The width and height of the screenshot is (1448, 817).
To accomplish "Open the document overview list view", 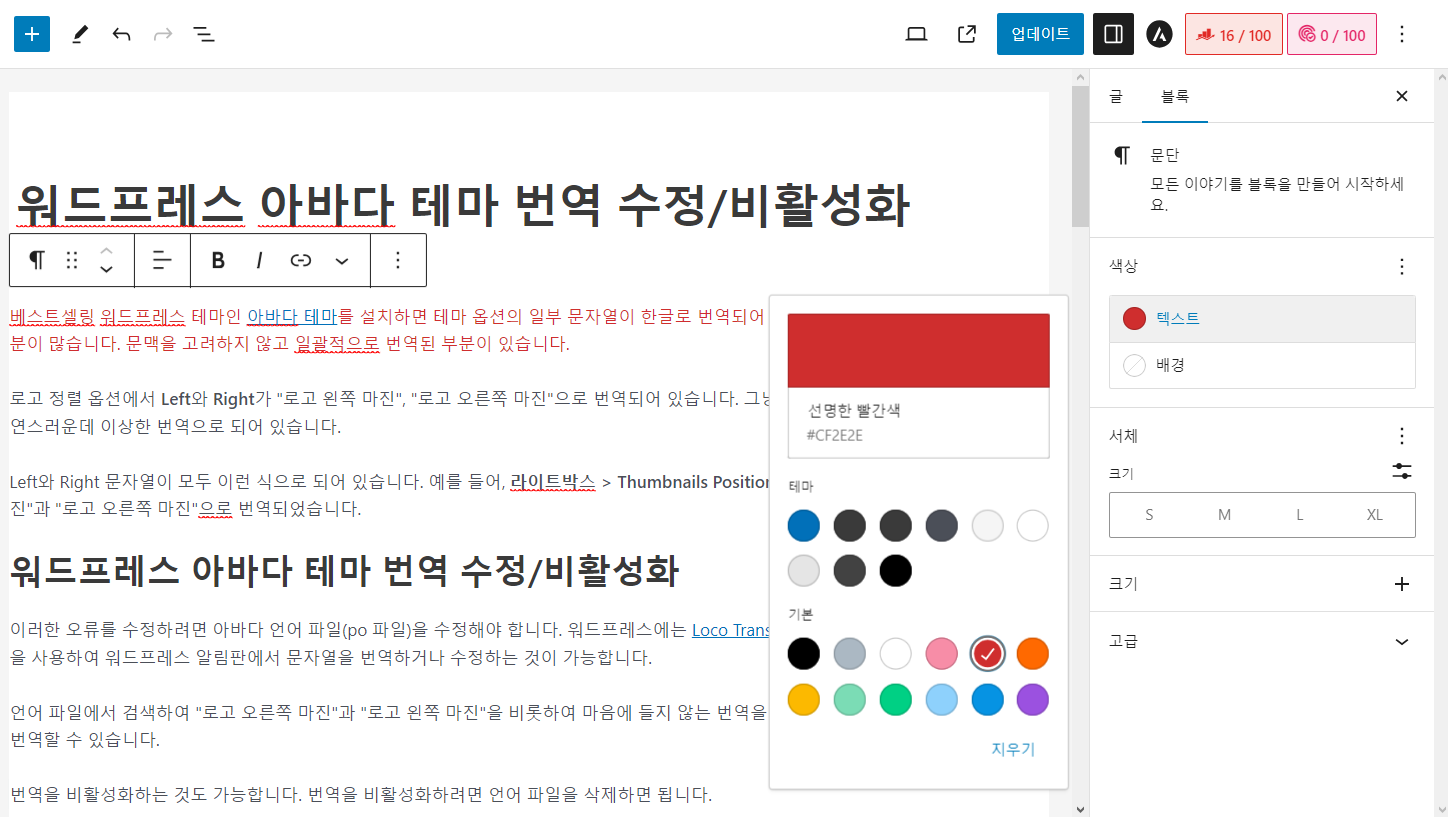I will 204,34.
